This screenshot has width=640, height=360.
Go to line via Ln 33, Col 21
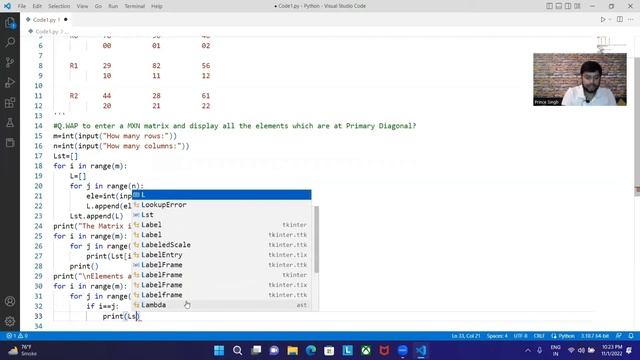466,336
